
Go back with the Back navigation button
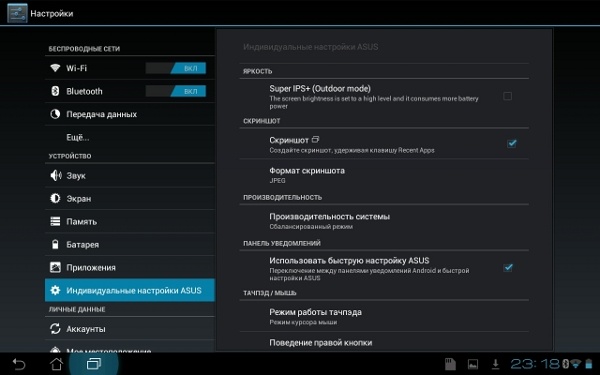click(19, 364)
